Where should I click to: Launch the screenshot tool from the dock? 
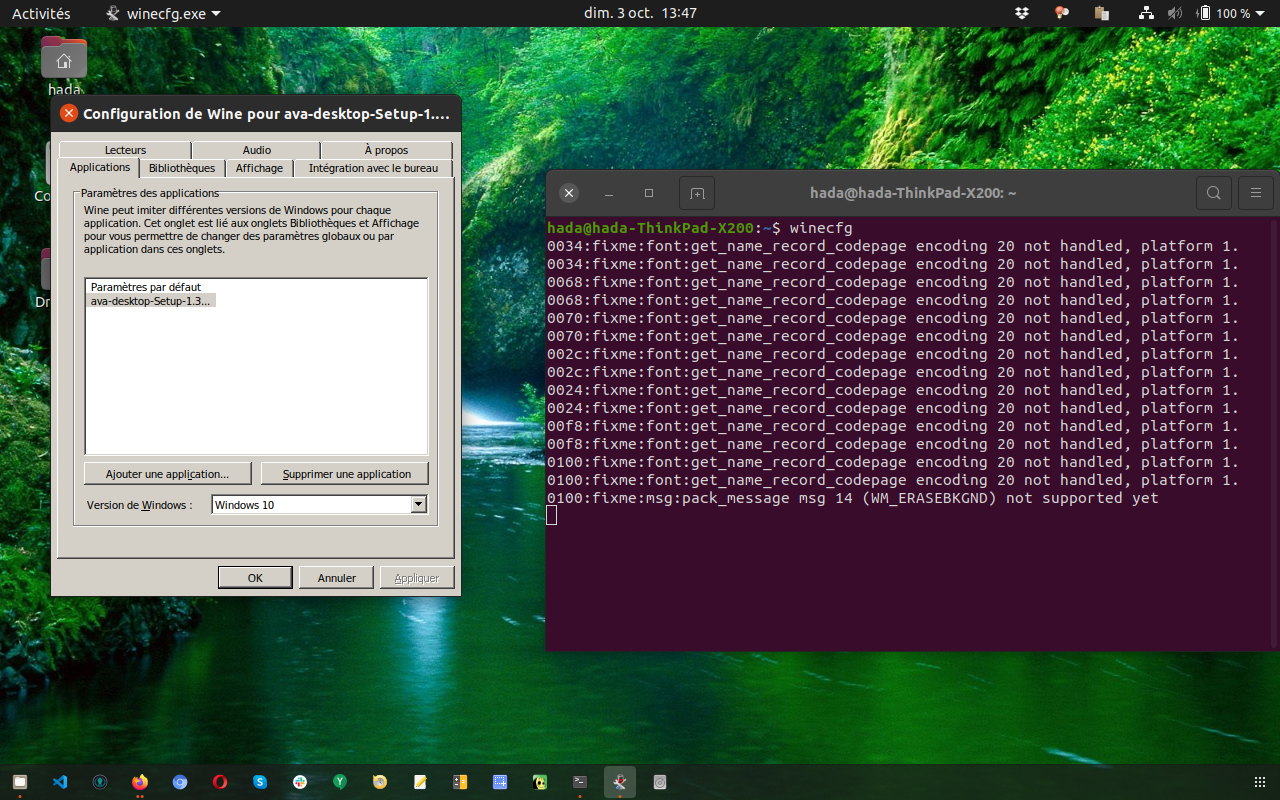click(500, 782)
